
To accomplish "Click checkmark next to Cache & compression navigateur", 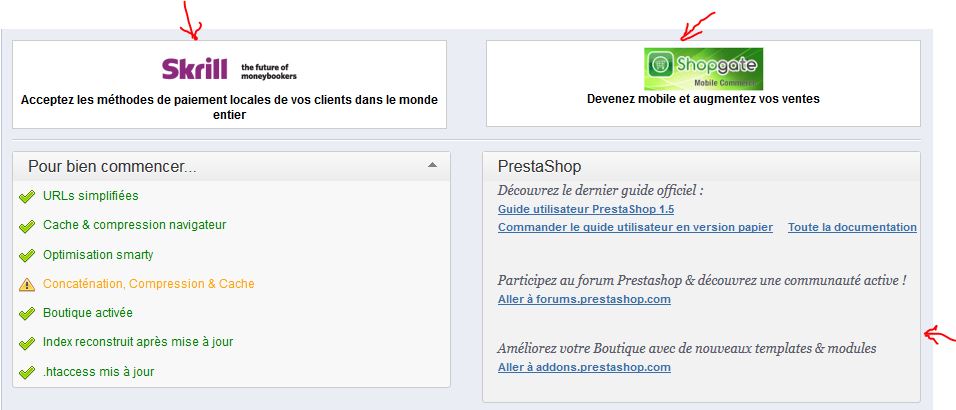I will click(26, 226).
